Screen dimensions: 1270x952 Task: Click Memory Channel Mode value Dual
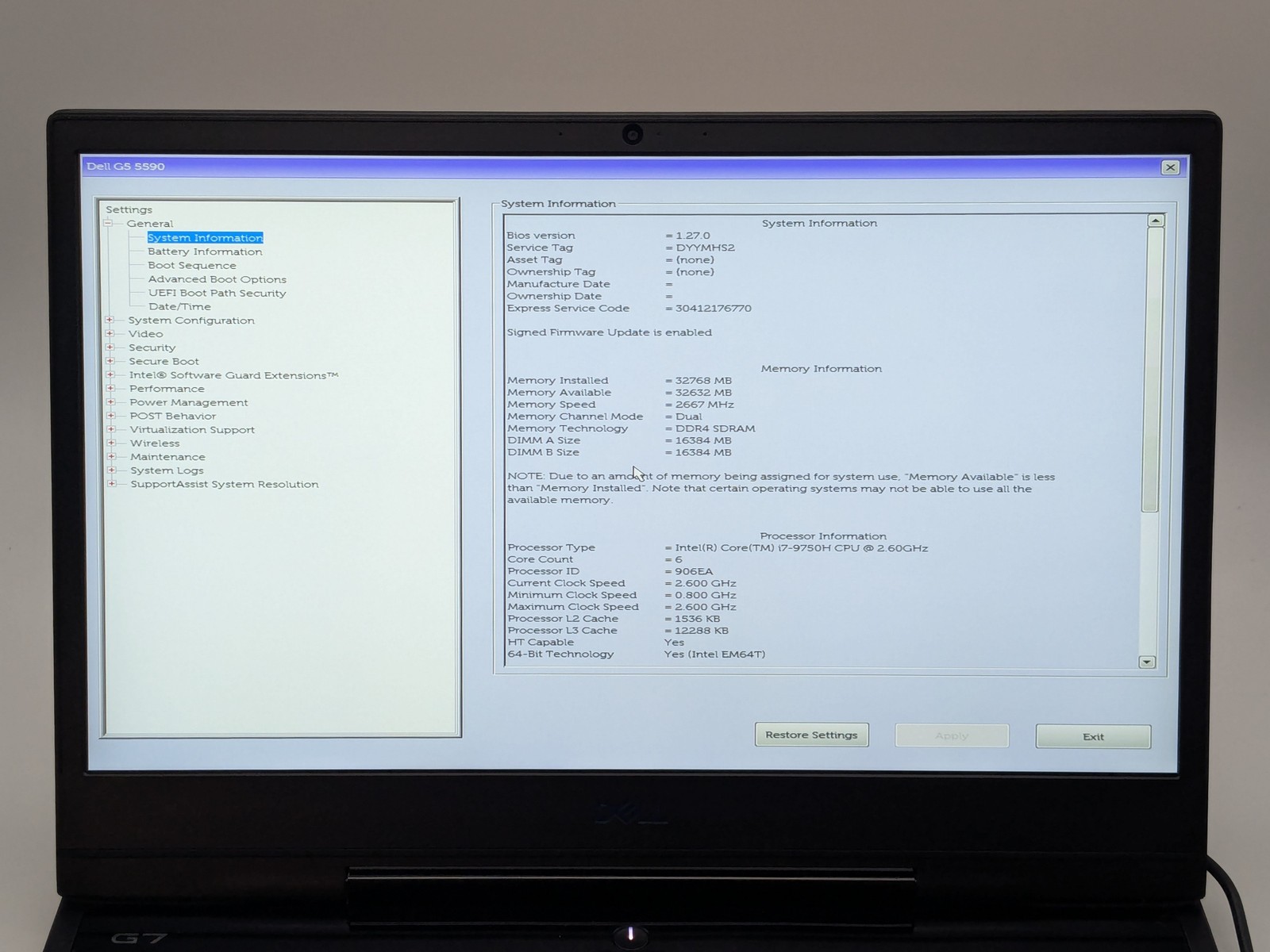coord(689,416)
